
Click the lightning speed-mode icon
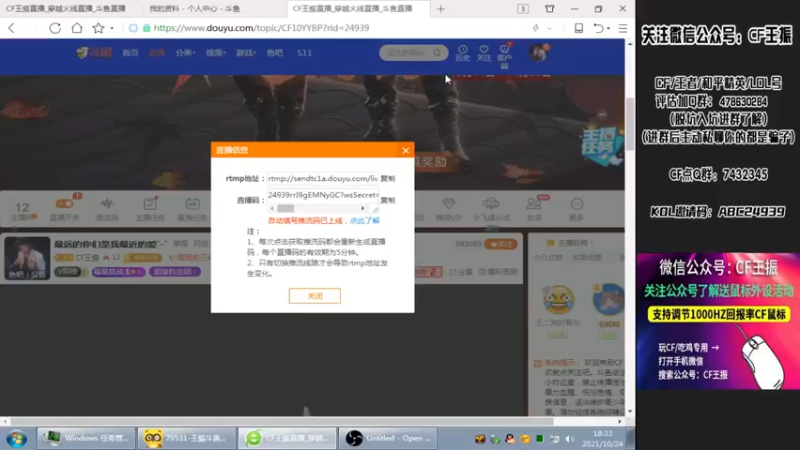536,28
